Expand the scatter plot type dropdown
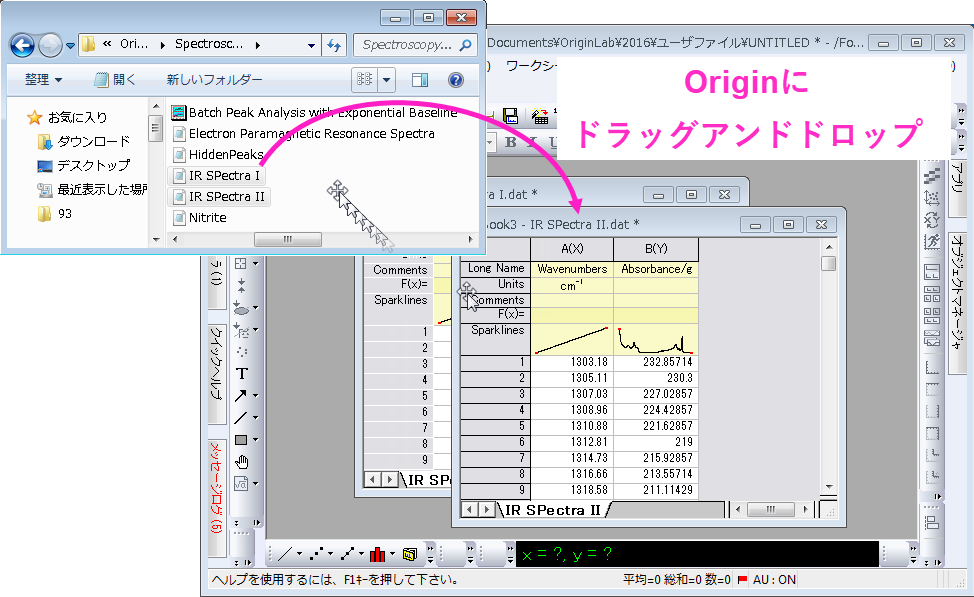 coord(330,554)
